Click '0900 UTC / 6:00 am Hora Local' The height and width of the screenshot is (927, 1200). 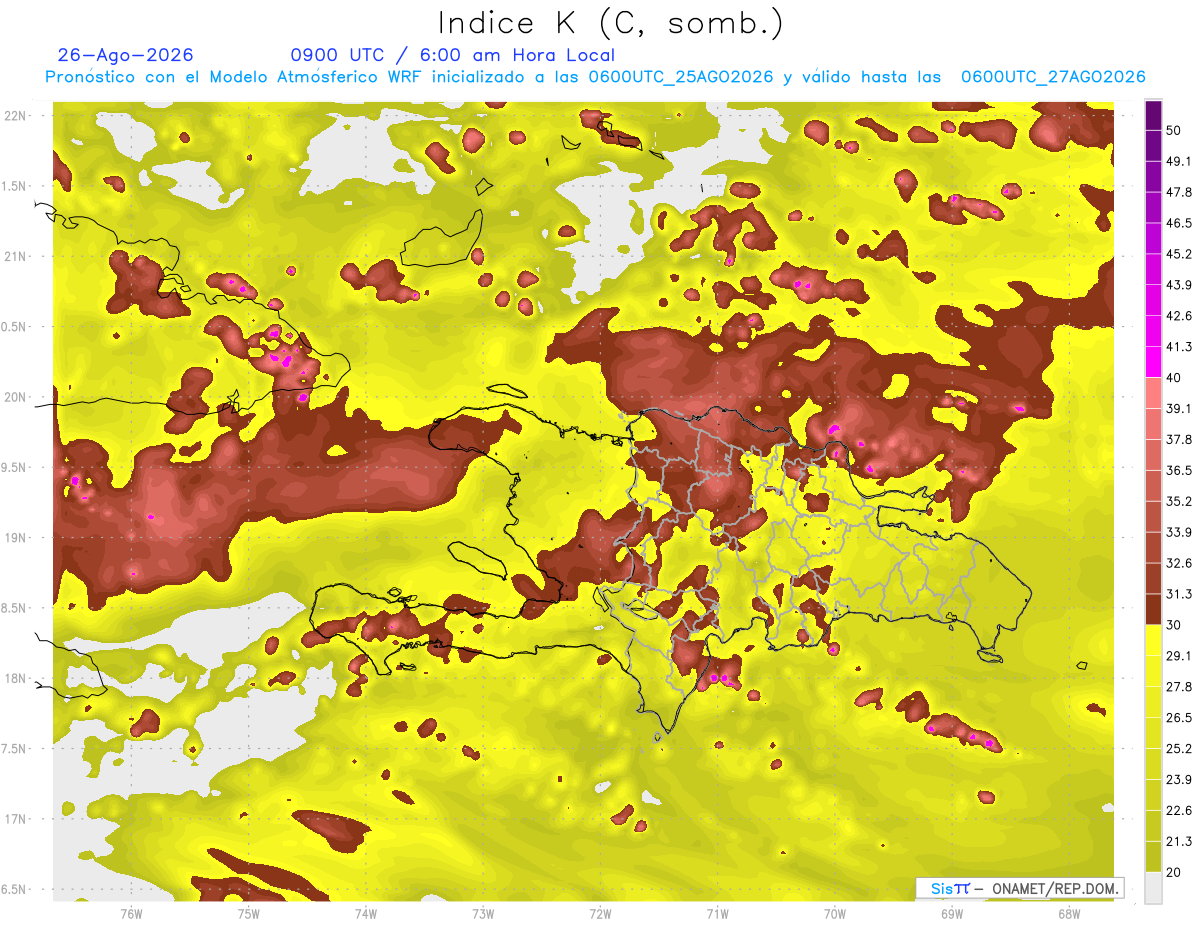[452, 55]
